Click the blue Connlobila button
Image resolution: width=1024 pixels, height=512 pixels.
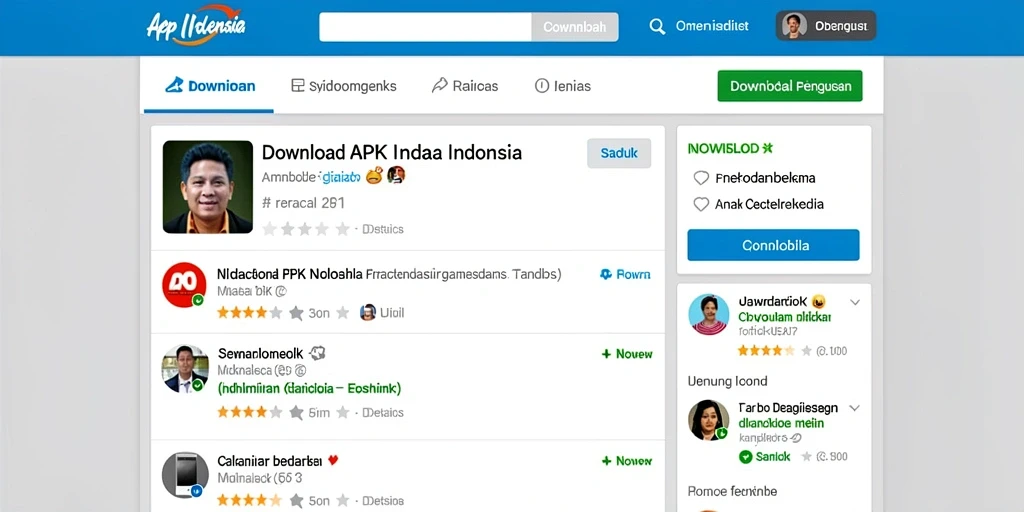coord(773,245)
